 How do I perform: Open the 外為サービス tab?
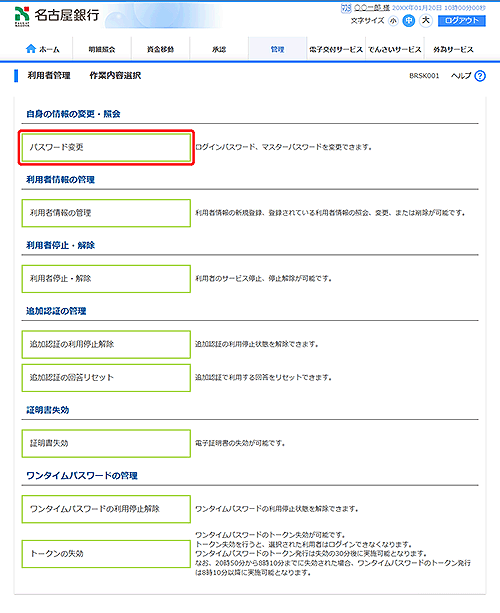(x=453, y=49)
